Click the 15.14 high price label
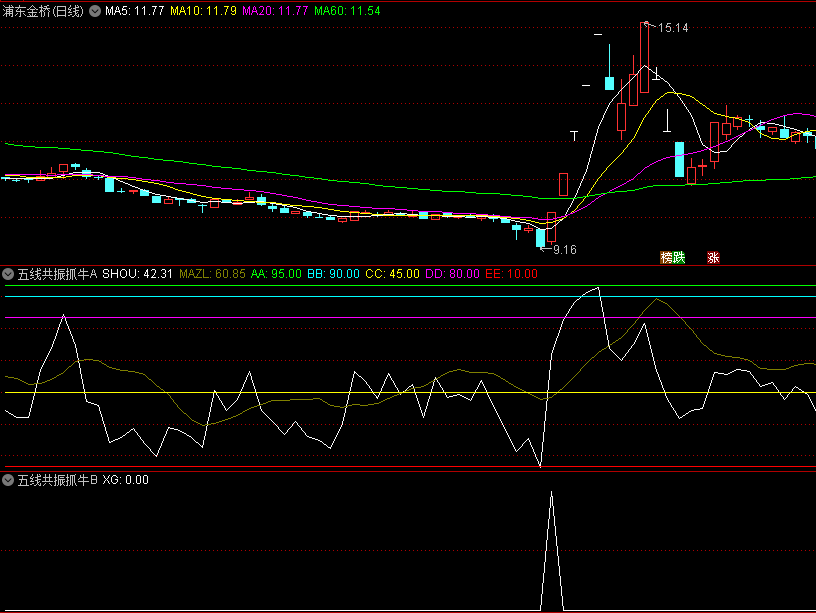 coord(673,28)
